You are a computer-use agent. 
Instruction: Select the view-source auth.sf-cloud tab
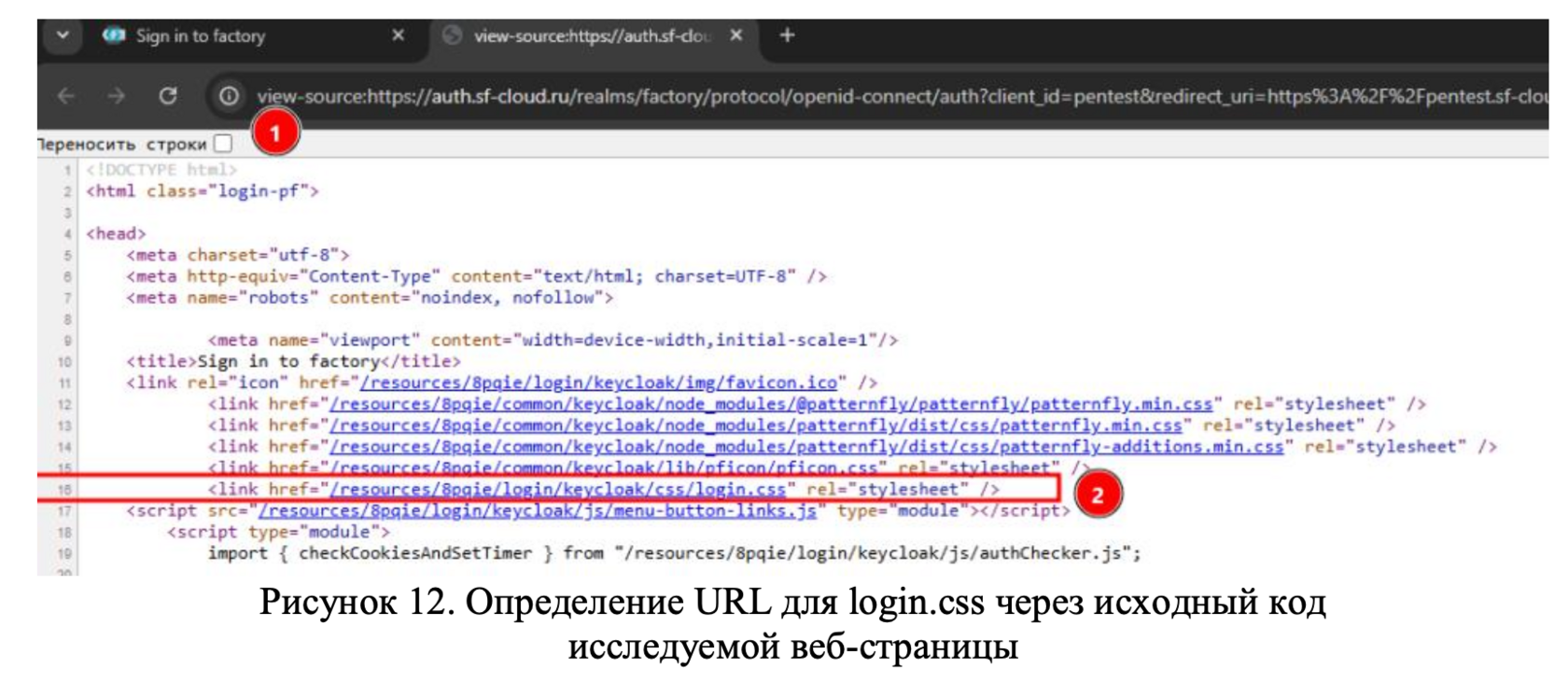(x=593, y=36)
